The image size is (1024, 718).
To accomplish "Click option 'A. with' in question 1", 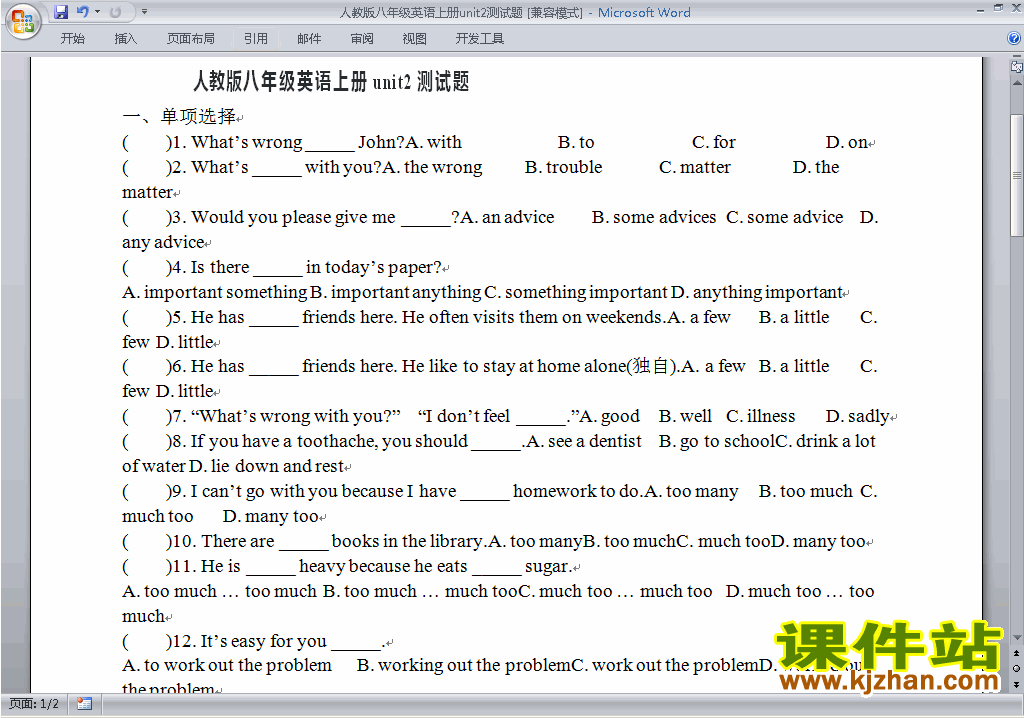I will [434, 142].
